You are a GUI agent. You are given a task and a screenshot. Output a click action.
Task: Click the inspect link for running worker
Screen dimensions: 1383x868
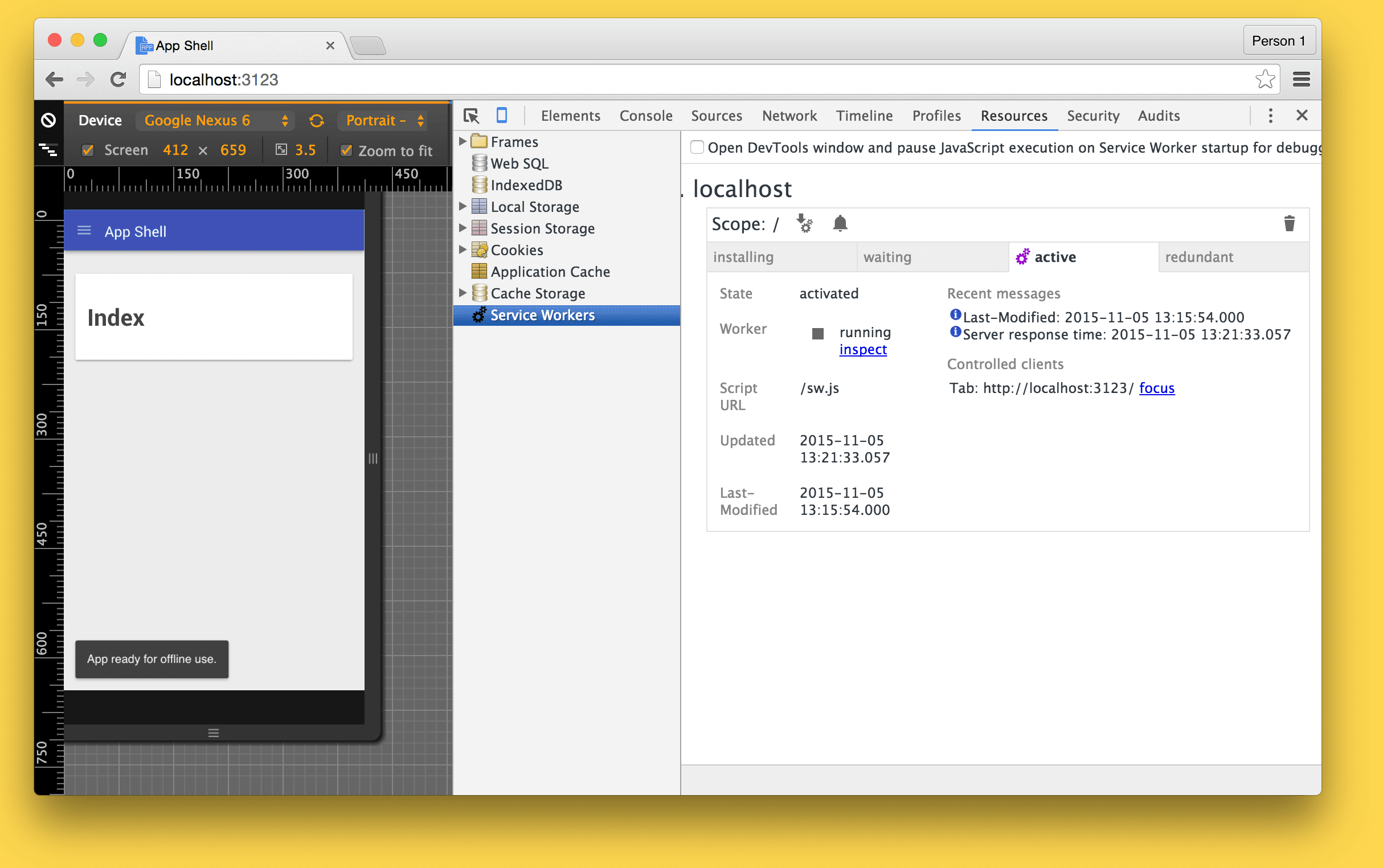[x=862, y=349]
